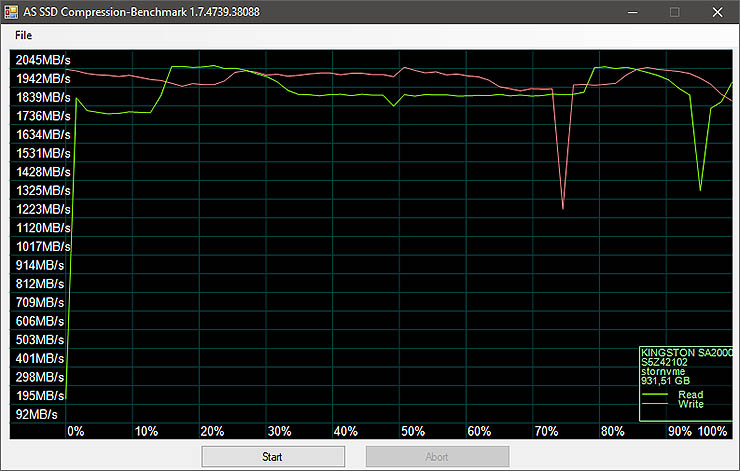Viewport: 740px width, 471px height.
Task: Click the green Read legend line
Action: [x=655, y=395]
